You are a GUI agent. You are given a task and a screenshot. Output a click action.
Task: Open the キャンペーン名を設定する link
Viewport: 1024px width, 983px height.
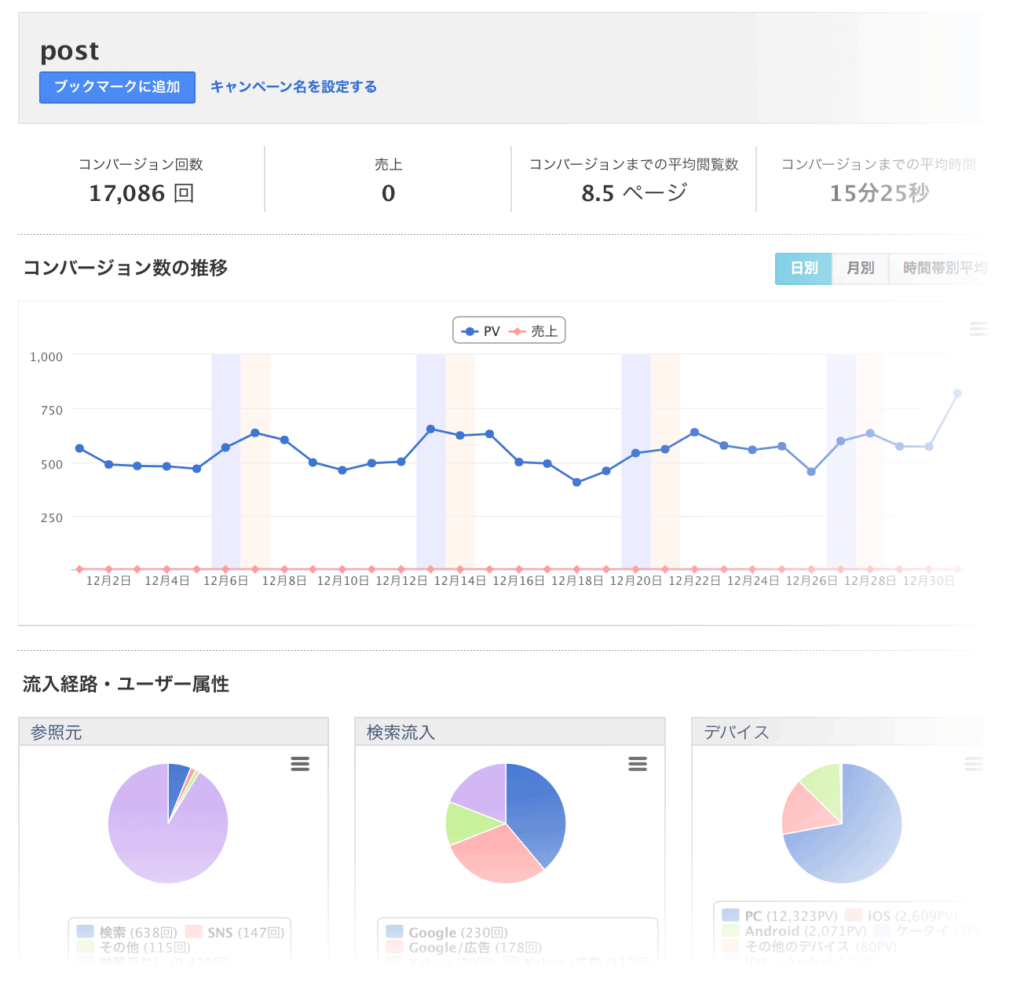[x=293, y=87]
